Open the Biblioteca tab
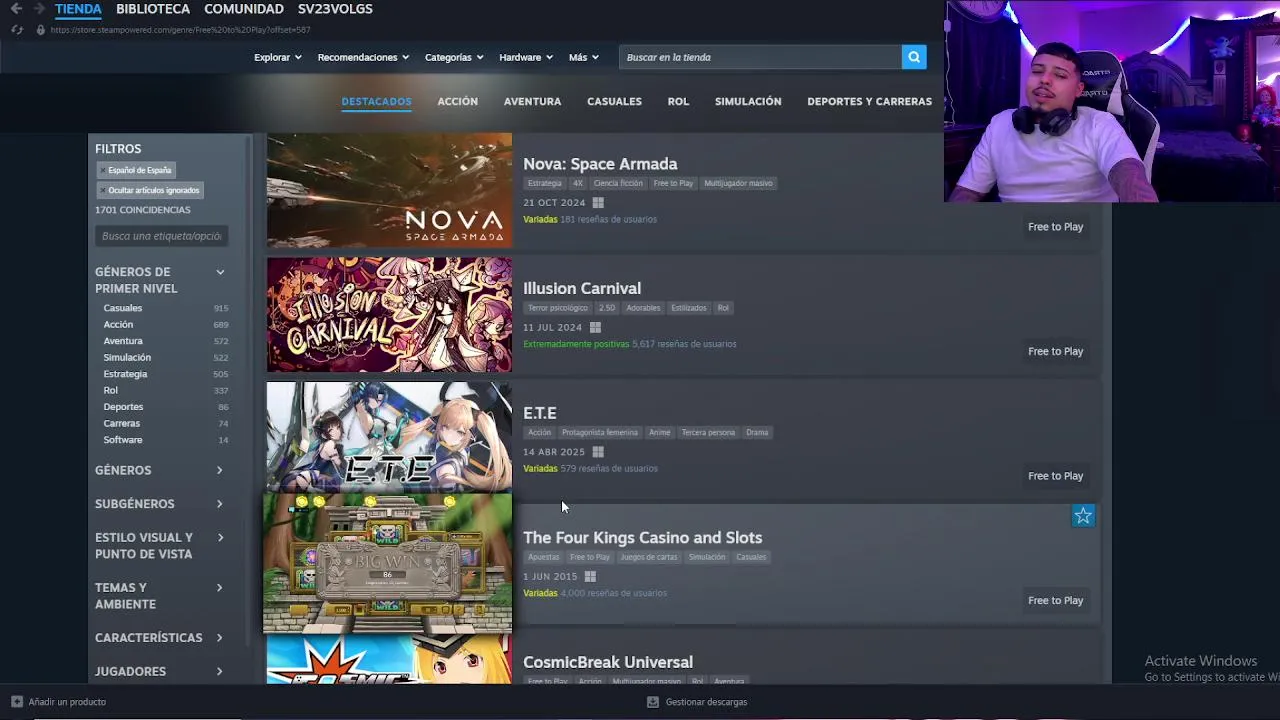This screenshot has height=720, width=1280. pyautogui.click(x=153, y=9)
